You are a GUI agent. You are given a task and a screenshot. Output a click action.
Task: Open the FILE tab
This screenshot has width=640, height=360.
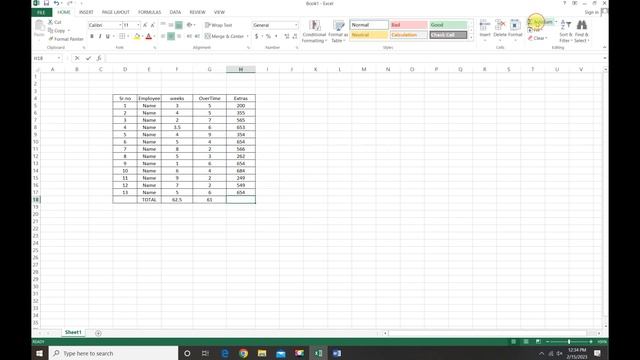pyautogui.click(x=42, y=12)
